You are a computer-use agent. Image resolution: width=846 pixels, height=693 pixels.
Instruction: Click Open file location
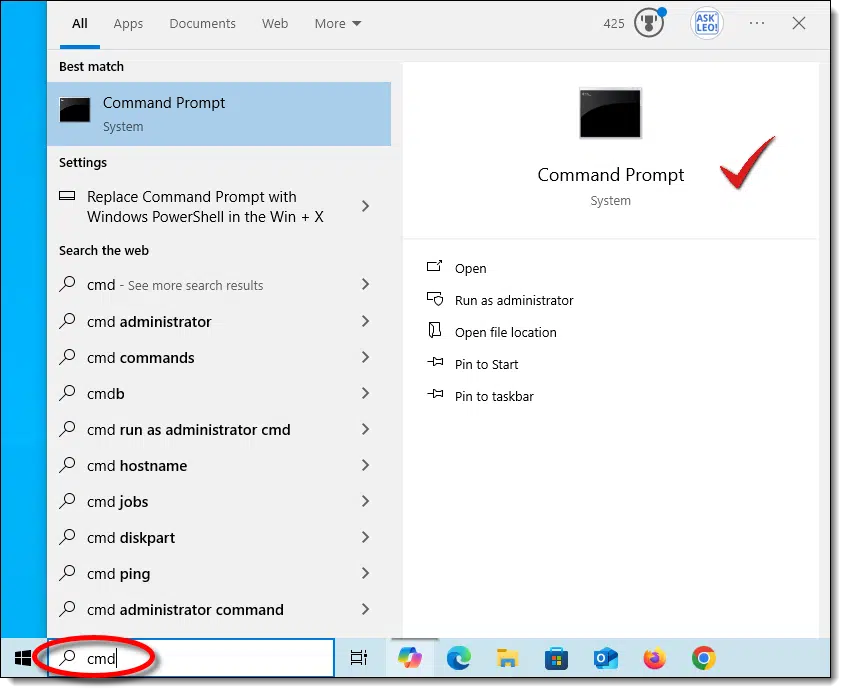[x=505, y=332]
